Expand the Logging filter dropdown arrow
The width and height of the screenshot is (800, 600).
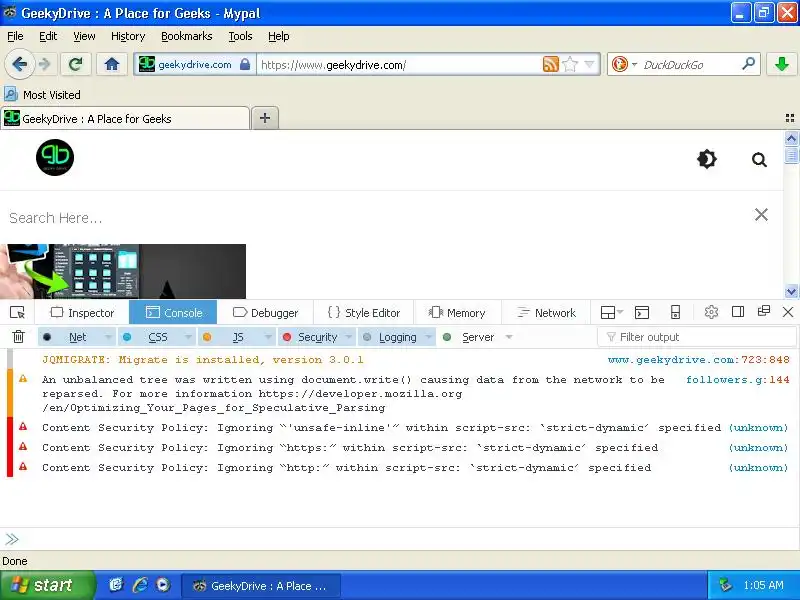point(429,337)
